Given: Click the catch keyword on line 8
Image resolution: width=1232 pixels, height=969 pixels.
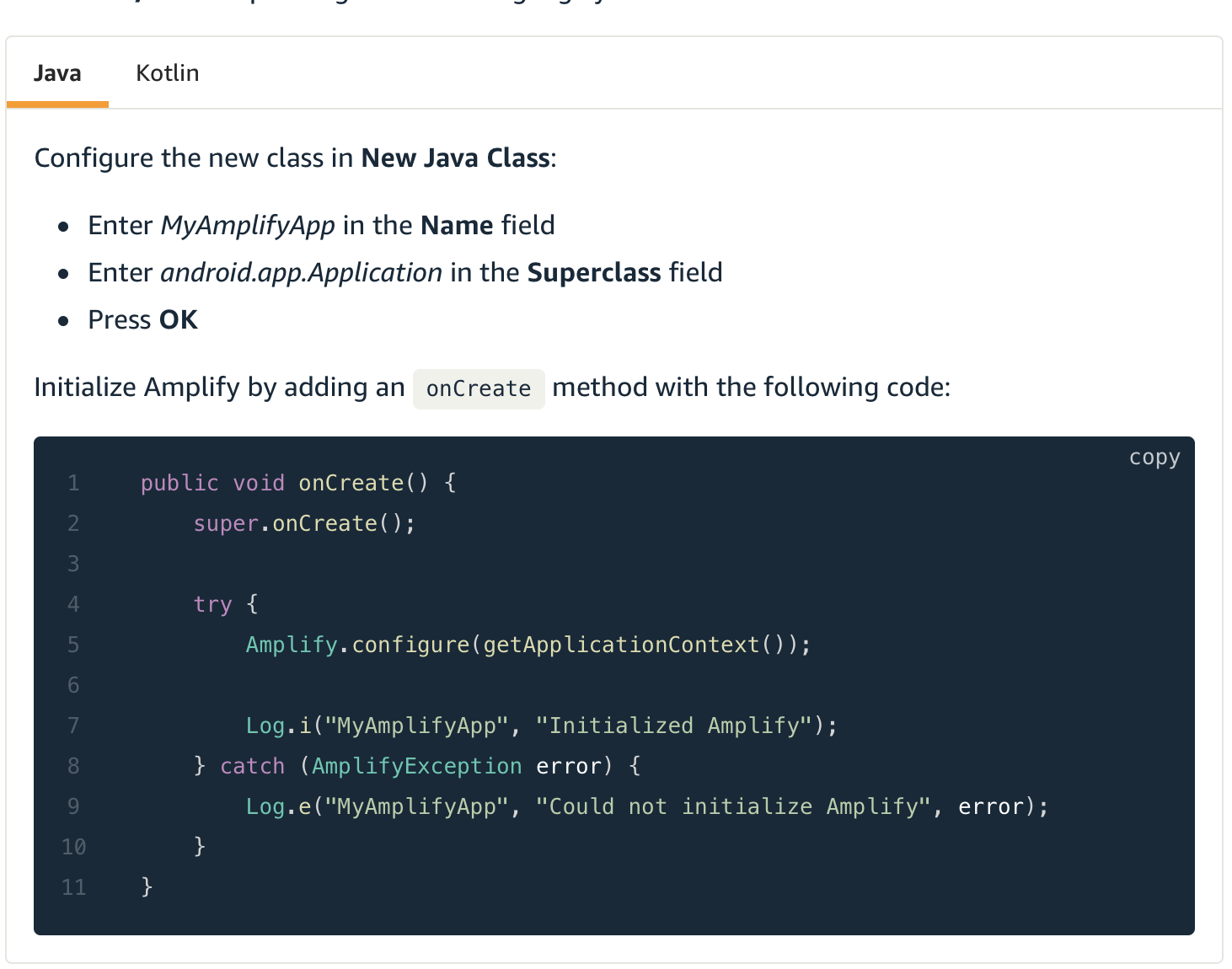Looking at the screenshot, I should coord(252,765).
